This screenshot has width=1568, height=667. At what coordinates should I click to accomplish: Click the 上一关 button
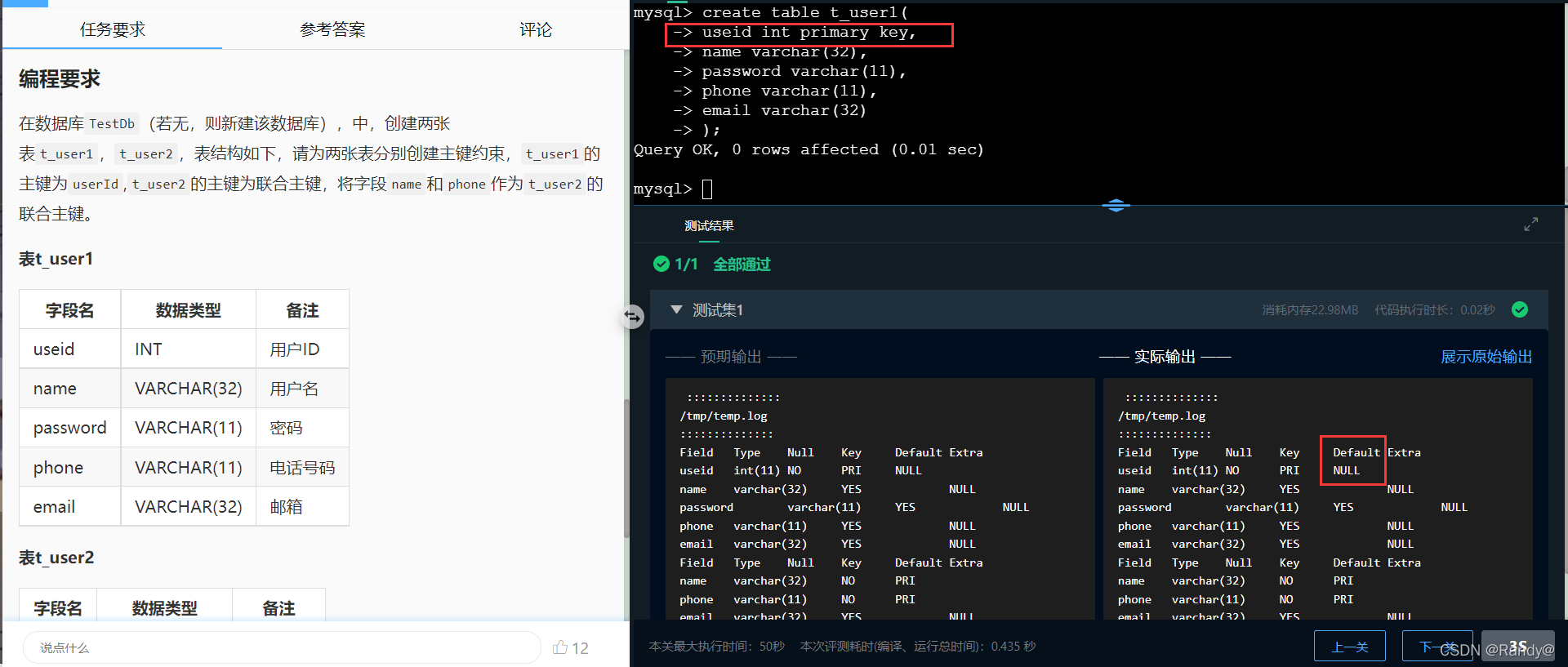(1350, 646)
